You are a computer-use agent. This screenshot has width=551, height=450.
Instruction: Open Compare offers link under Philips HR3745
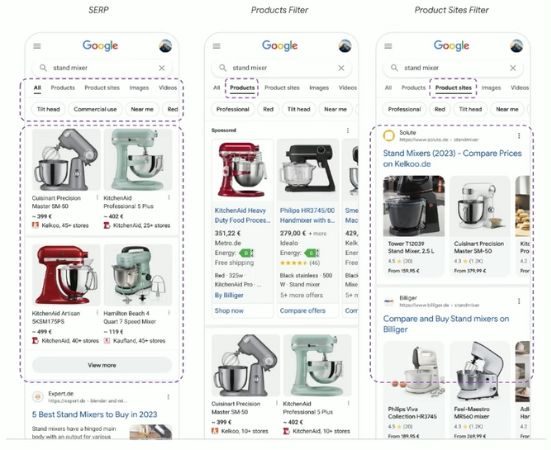[303, 311]
